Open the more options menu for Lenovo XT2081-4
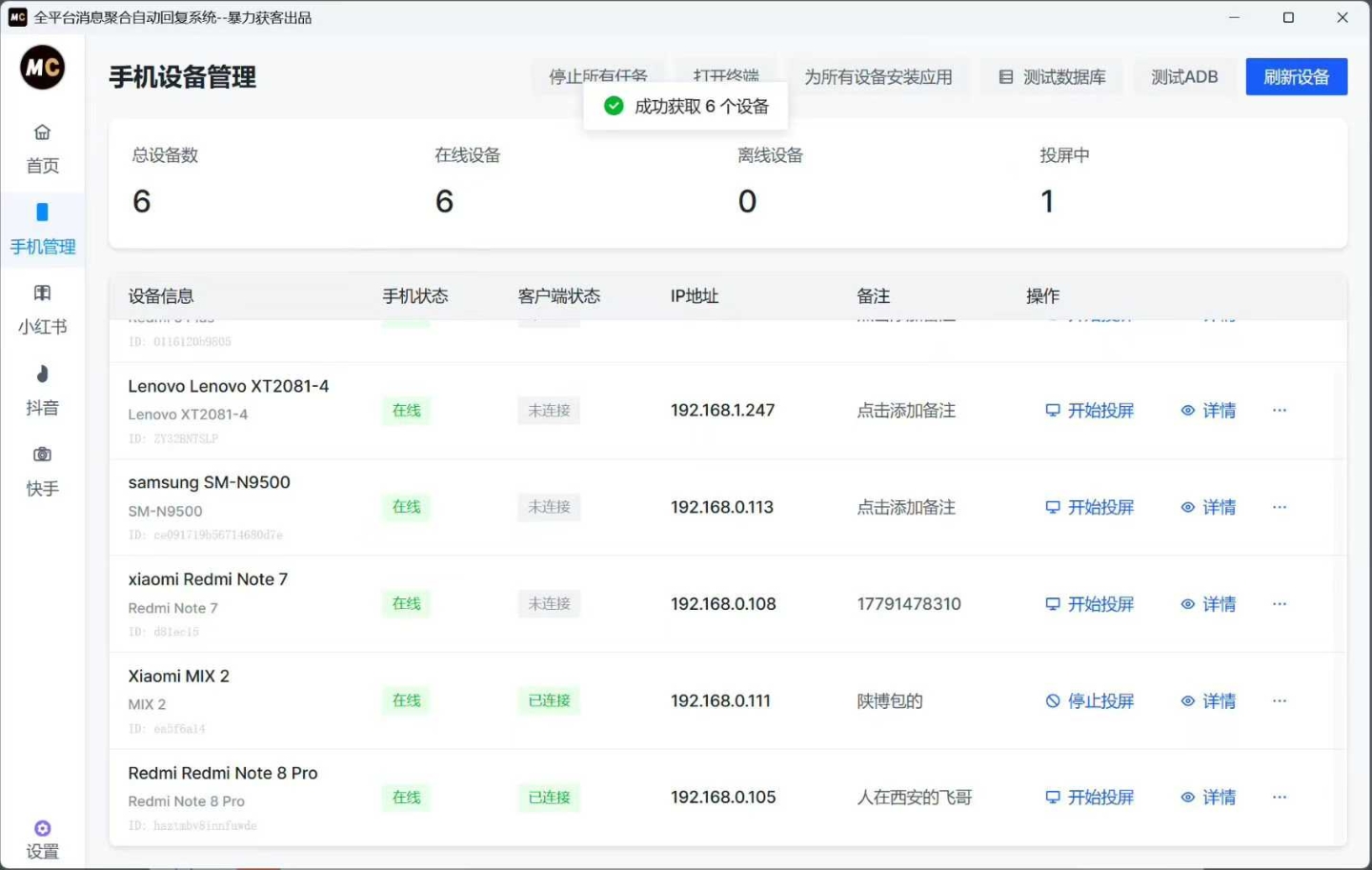Viewport: 1372px width, 870px height. click(x=1279, y=410)
